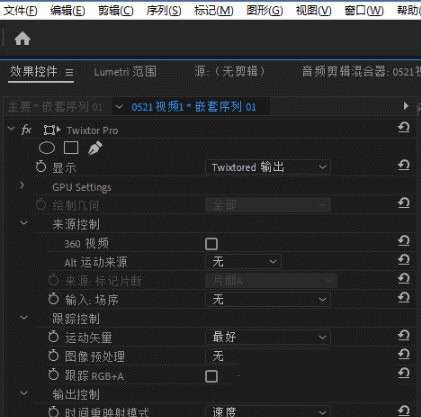This screenshot has height=417, width=421.
Task: Show timeline view via the arrow
Action: tap(405, 106)
